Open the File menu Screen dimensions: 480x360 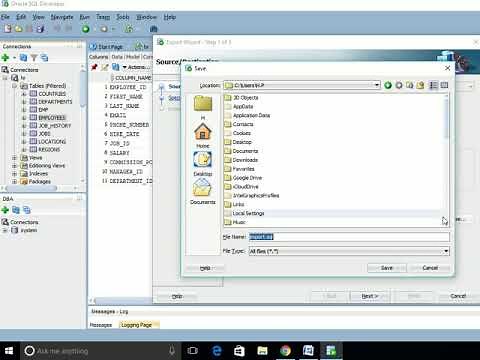click(x=5, y=17)
